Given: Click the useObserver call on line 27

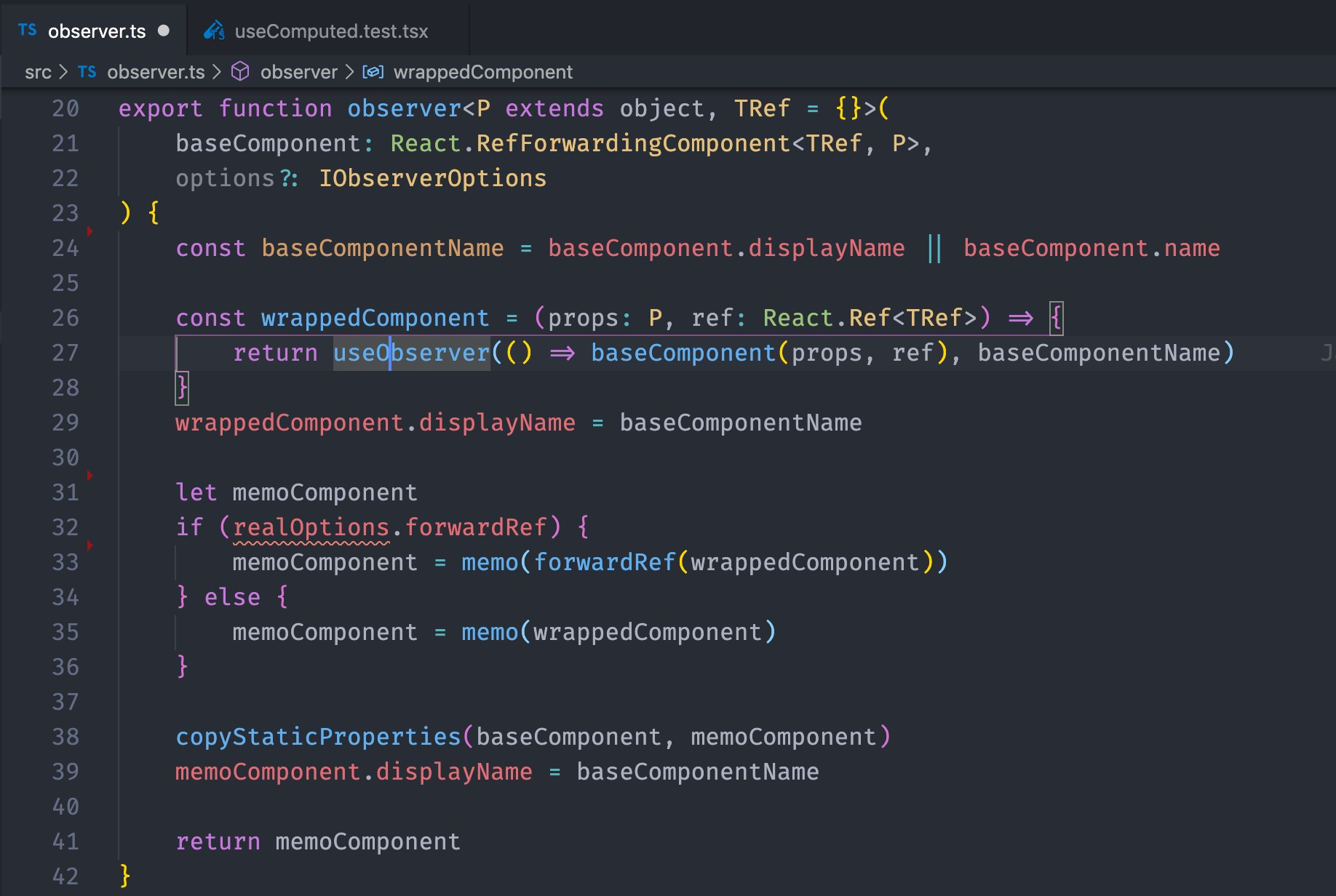Looking at the screenshot, I should coord(411,353).
